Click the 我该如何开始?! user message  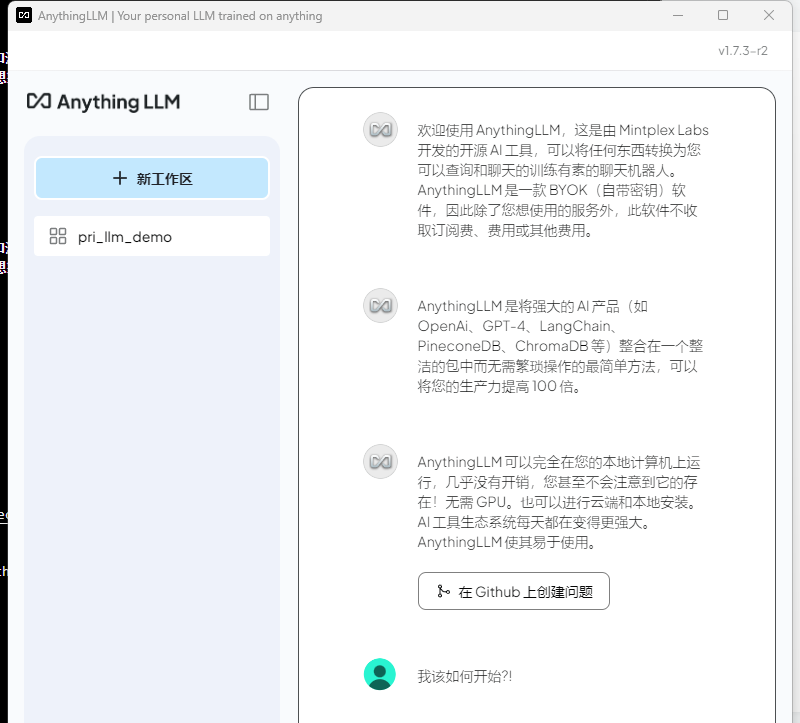click(465, 677)
